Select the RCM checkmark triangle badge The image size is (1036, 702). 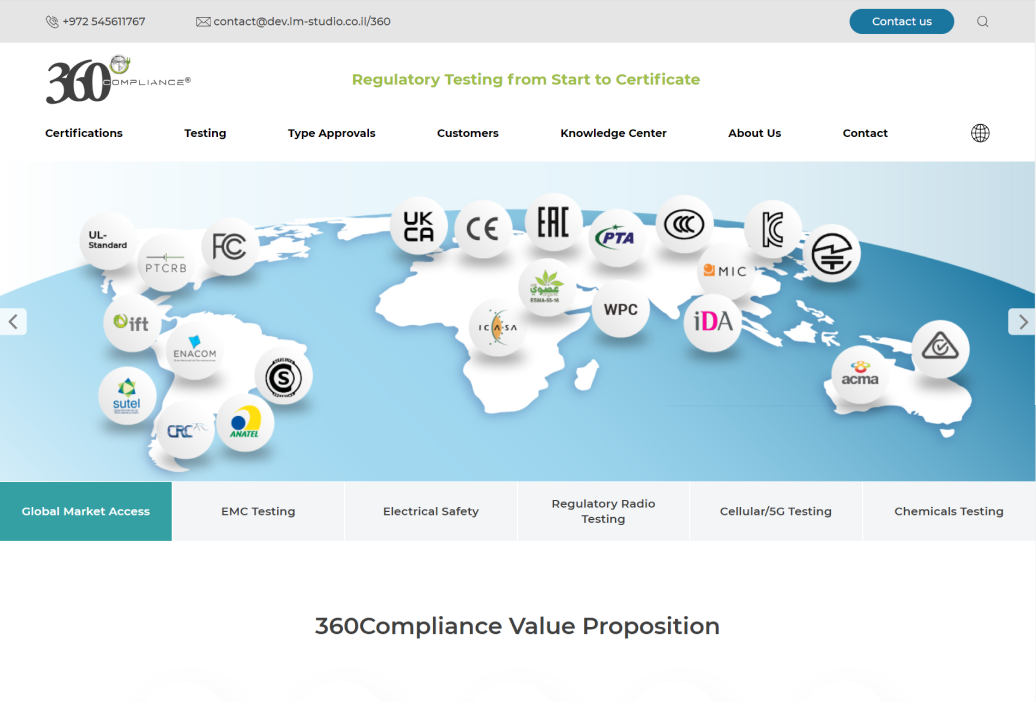point(940,348)
